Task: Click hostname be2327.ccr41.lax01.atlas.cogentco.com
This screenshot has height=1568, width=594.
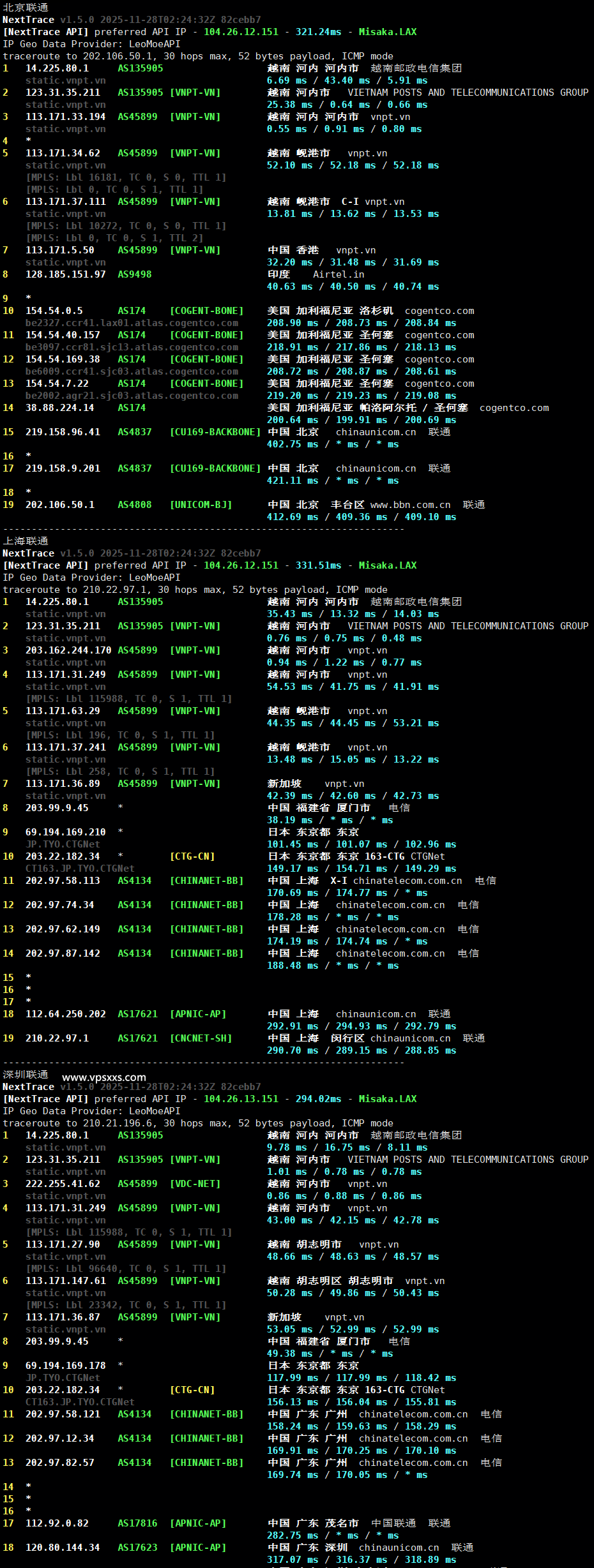Action: 132,323
